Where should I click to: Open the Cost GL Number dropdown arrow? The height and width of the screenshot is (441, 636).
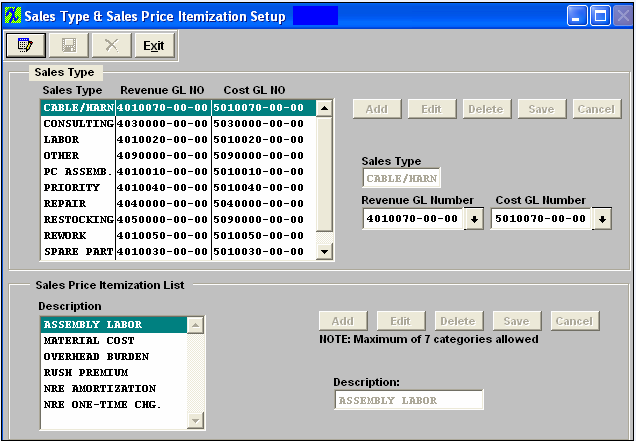[602, 219]
